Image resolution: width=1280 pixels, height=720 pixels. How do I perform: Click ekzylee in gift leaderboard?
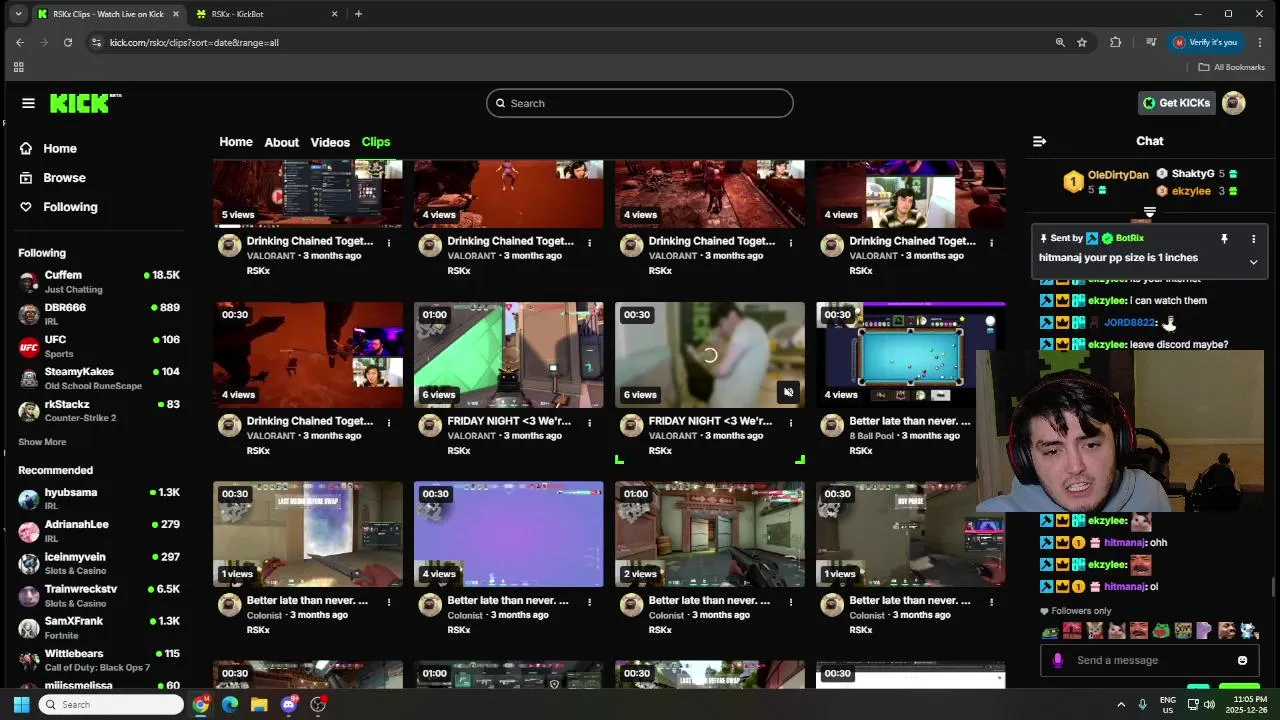click(1192, 191)
